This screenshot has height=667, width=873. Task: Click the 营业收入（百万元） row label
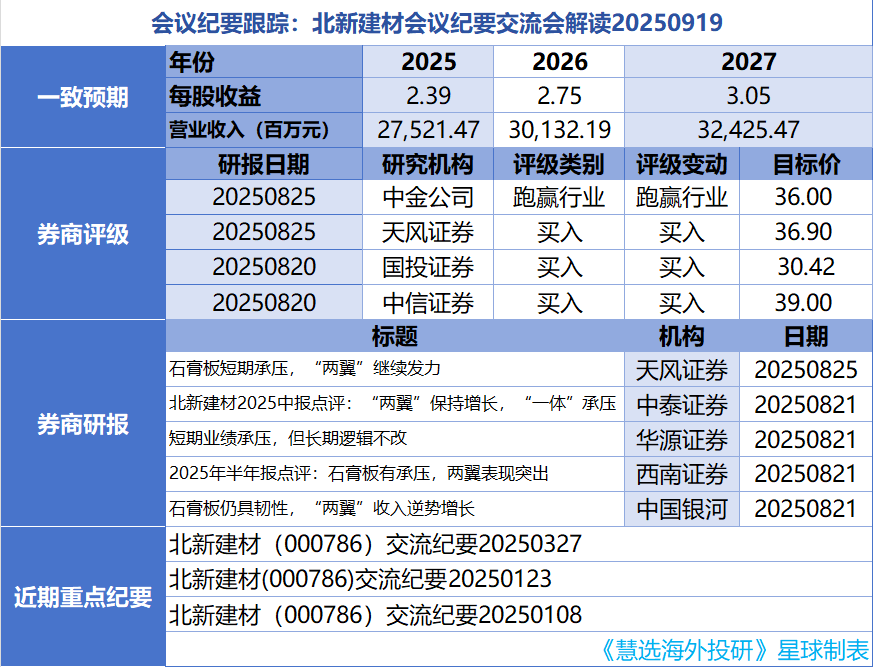pyautogui.click(x=264, y=130)
